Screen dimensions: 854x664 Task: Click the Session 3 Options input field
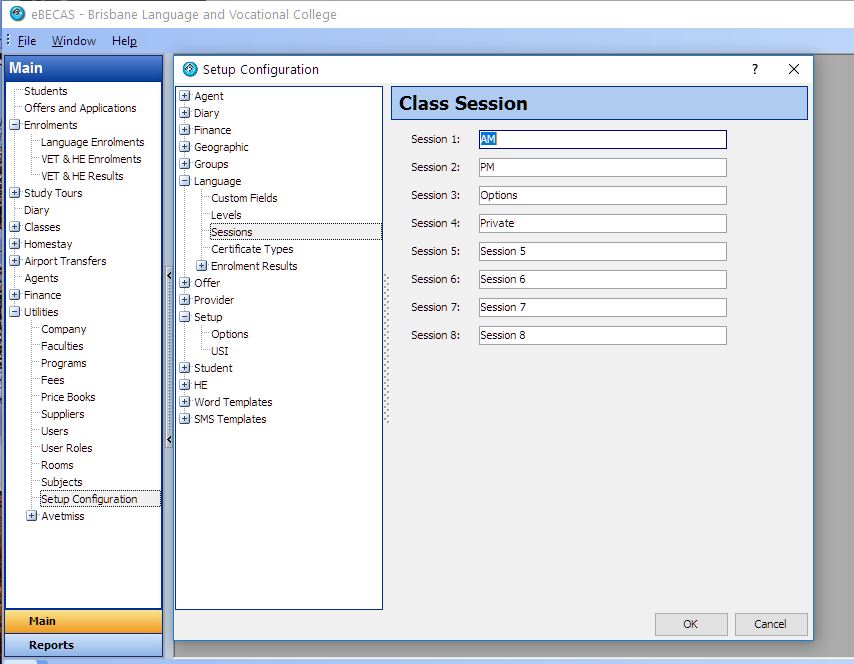pyautogui.click(x=602, y=195)
